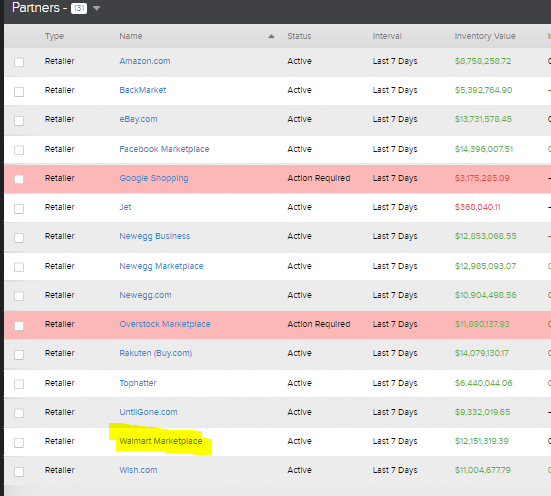Check the Wish.com row checkbox
This screenshot has height=496, width=551.
[19, 472]
